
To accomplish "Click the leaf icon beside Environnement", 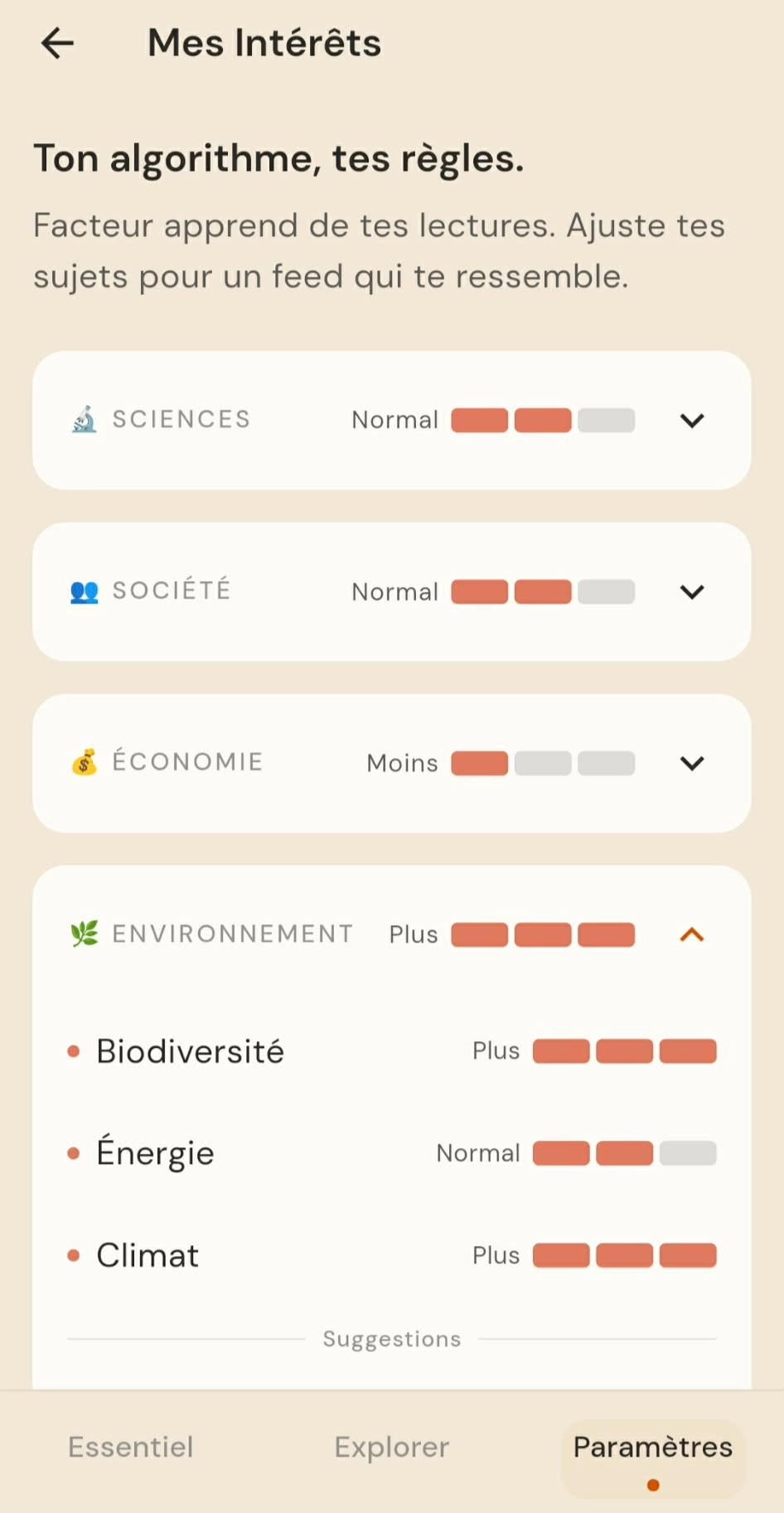I will pos(84,934).
